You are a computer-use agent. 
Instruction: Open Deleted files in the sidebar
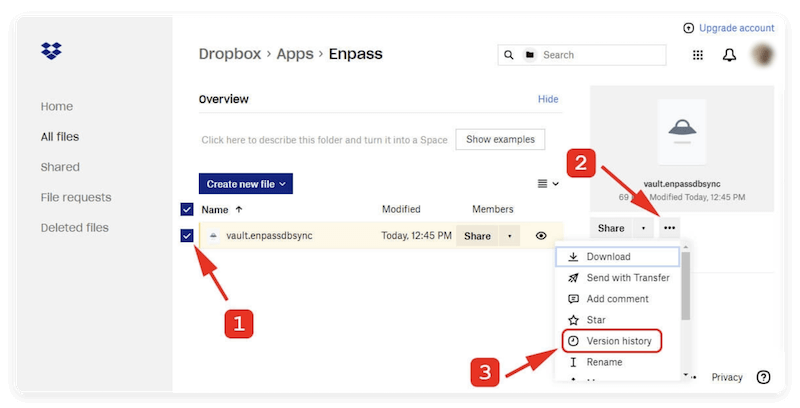74,227
